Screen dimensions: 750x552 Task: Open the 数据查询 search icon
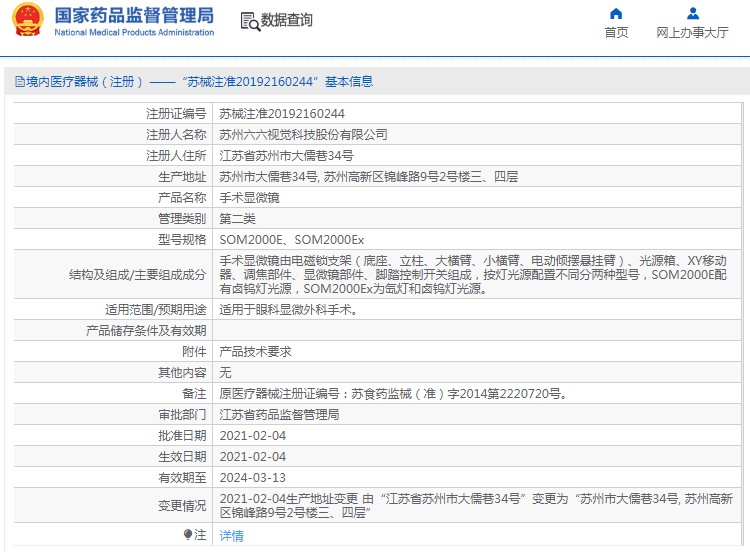tap(250, 22)
